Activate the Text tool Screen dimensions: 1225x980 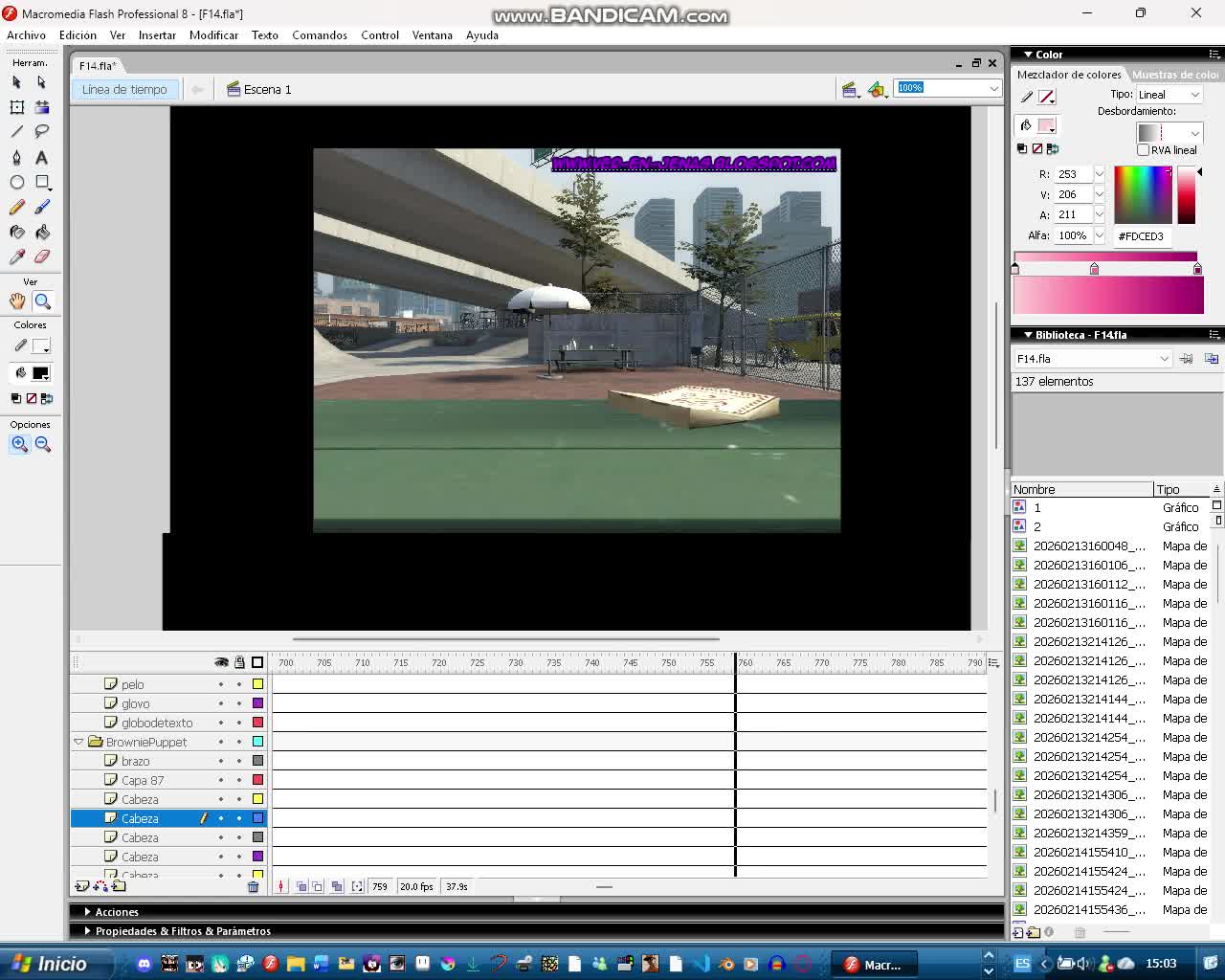41,157
